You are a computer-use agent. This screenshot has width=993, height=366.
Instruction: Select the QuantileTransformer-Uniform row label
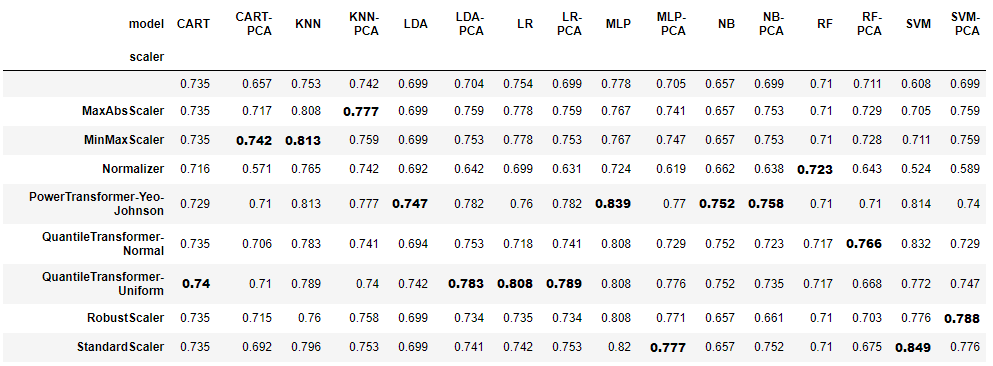(x=103, y=284)
